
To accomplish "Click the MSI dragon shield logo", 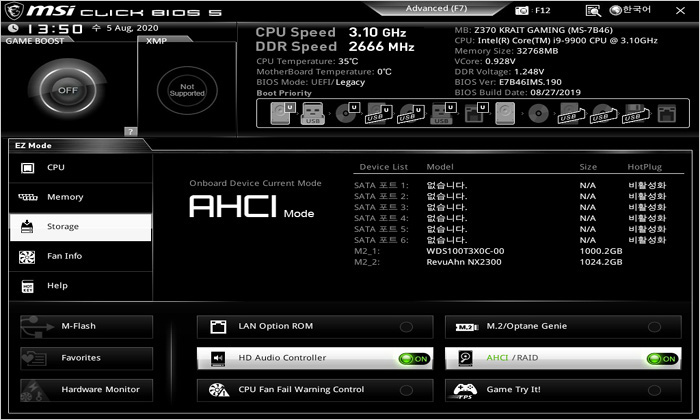I will click(13, 11).
